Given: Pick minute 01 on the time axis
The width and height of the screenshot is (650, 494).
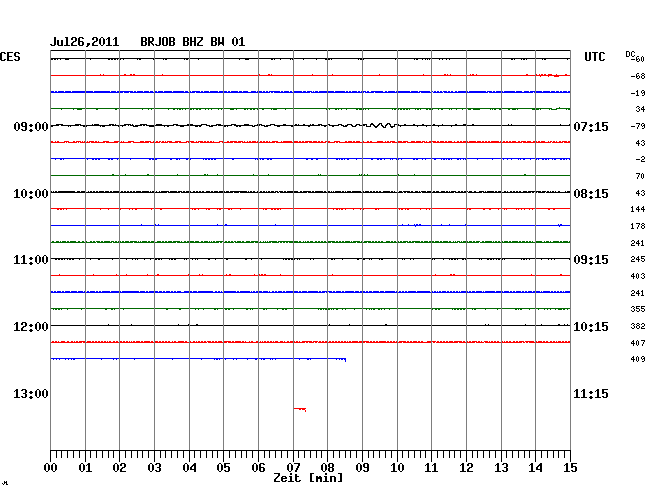Looking at the screenshot, I should click(85, 468).
